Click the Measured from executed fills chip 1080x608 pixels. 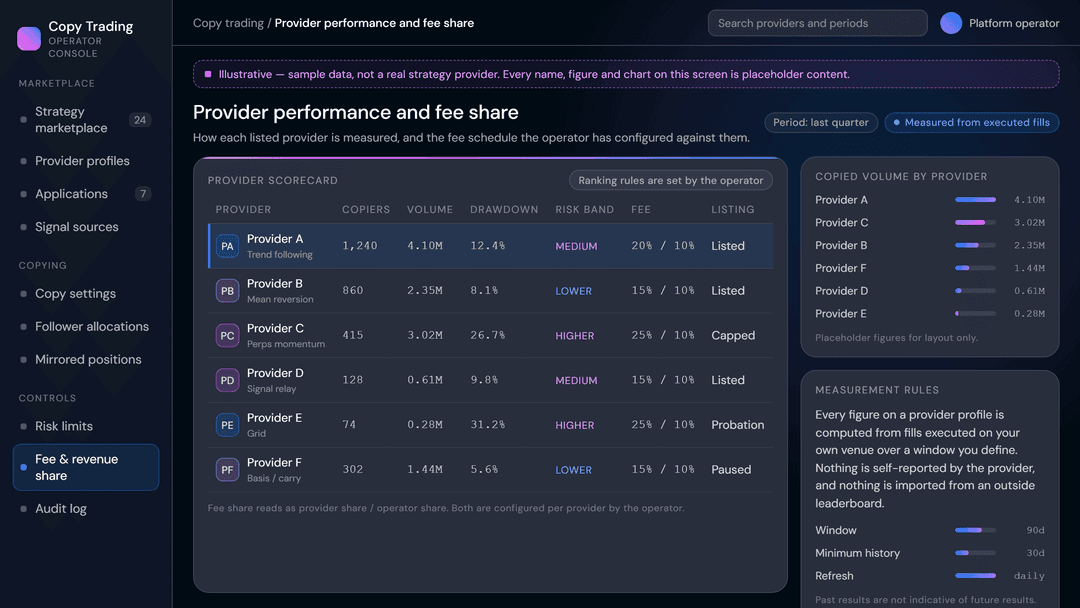tap(972, 123)
